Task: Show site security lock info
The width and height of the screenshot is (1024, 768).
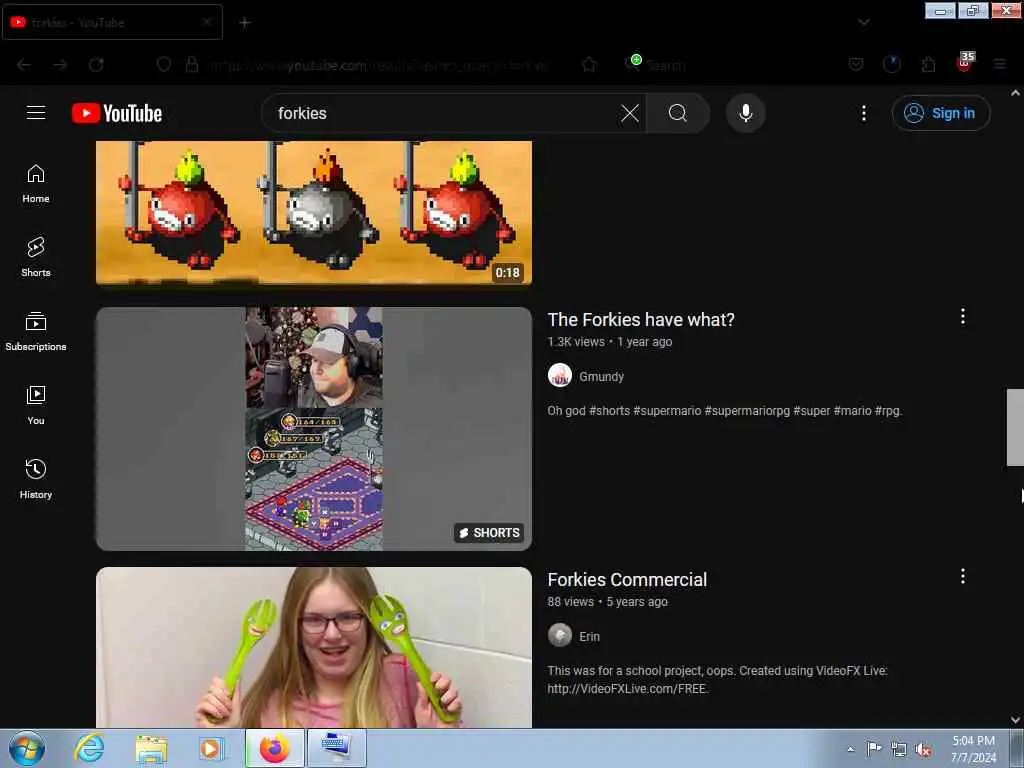Action: 191,64
